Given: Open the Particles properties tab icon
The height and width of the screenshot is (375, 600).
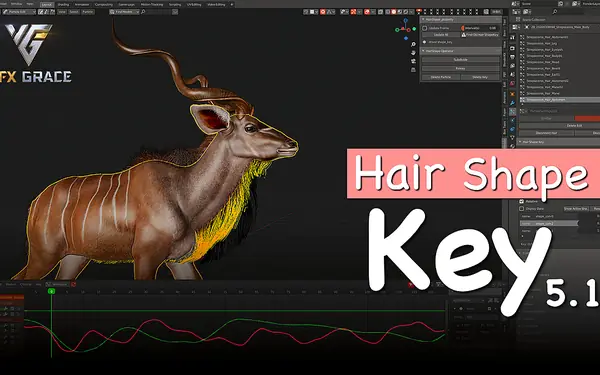Looking at the screenshot, I should pyautogui.click(x=512, y=112).
